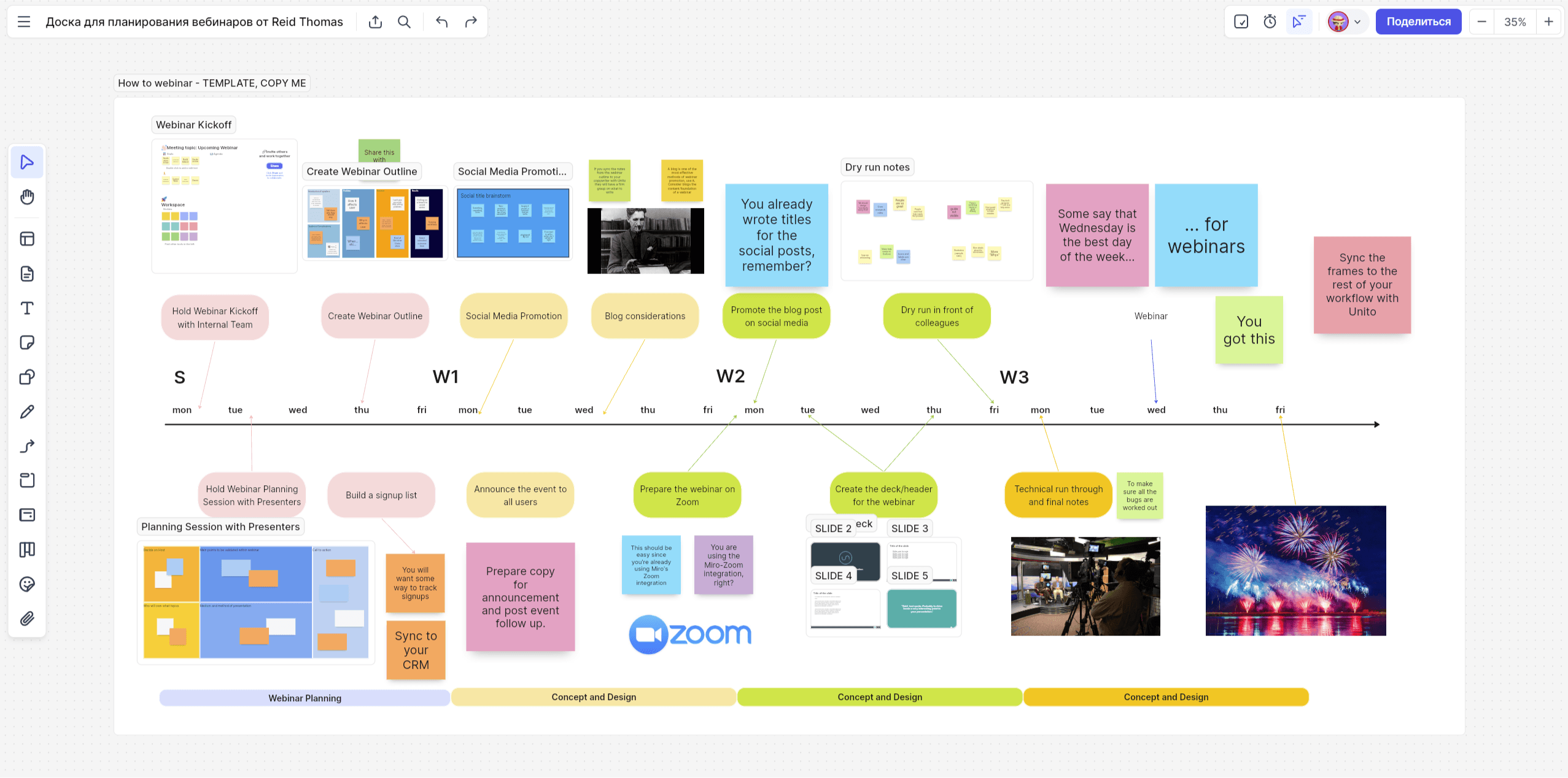This screenshot has width=1568, height=778.
Task: Click the board title text
Action: click(194, 22)
